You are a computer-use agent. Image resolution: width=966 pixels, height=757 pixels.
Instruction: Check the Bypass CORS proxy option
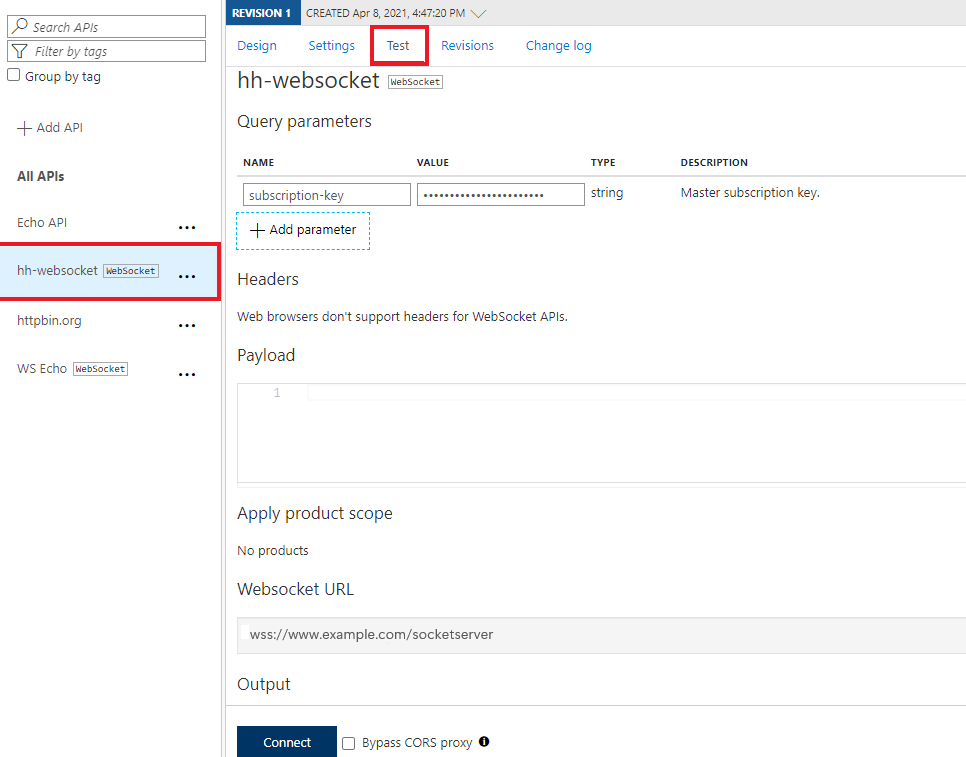(348, 742)
